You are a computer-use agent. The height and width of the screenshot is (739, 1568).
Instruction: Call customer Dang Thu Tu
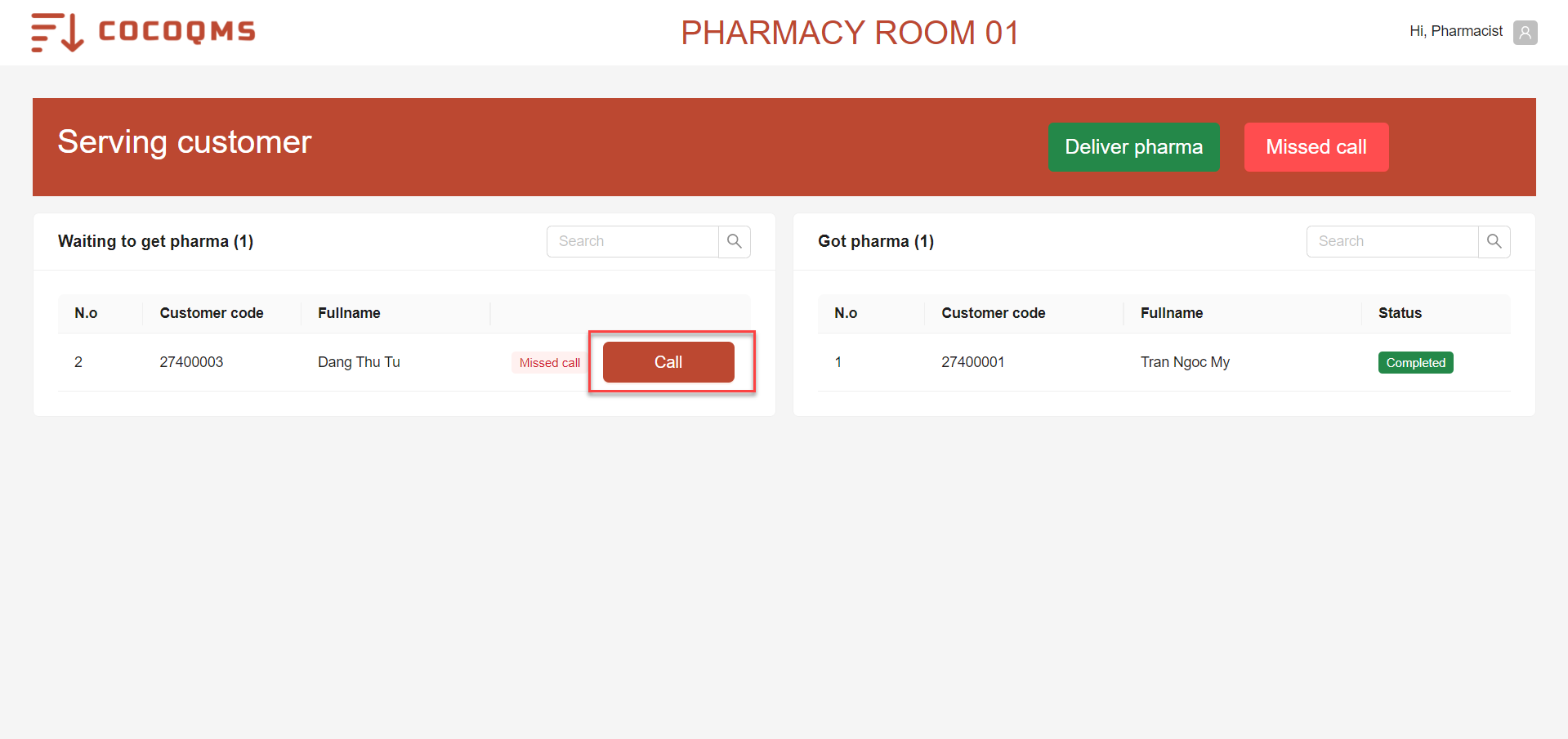point(668,362)
